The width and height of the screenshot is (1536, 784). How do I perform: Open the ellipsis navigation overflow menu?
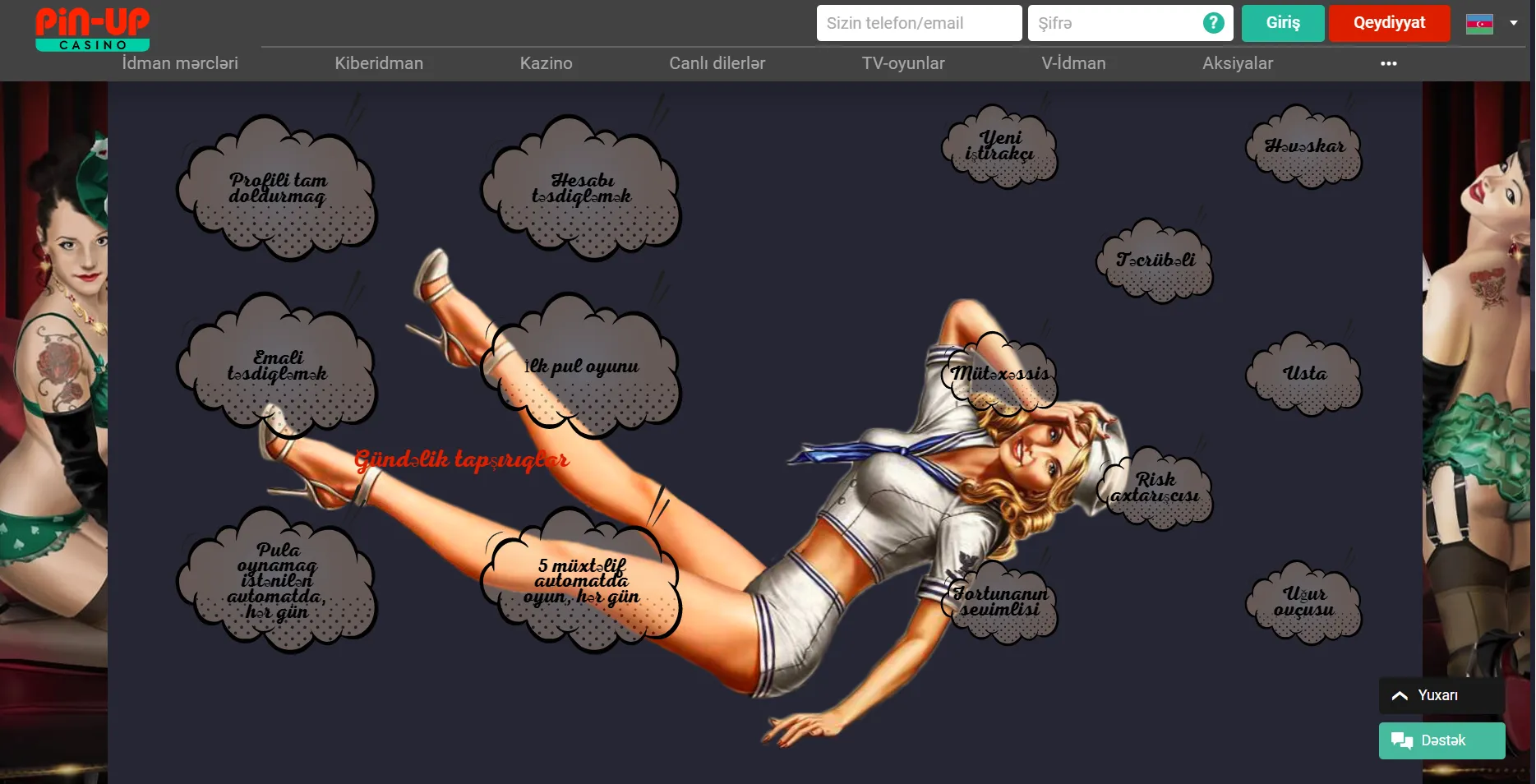[x=1389, y=63]
